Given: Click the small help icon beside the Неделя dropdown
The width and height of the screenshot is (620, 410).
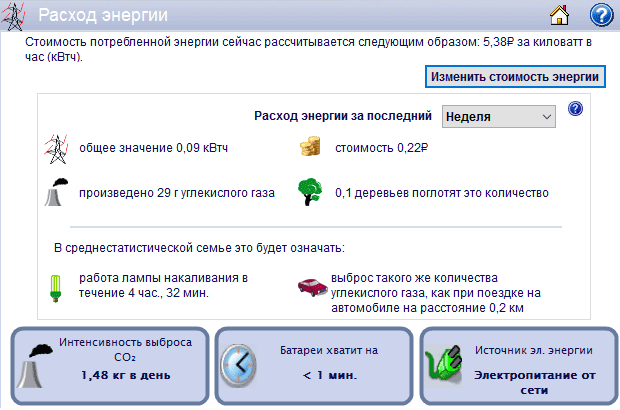Looking at the screenshot, I should (575, 108).
